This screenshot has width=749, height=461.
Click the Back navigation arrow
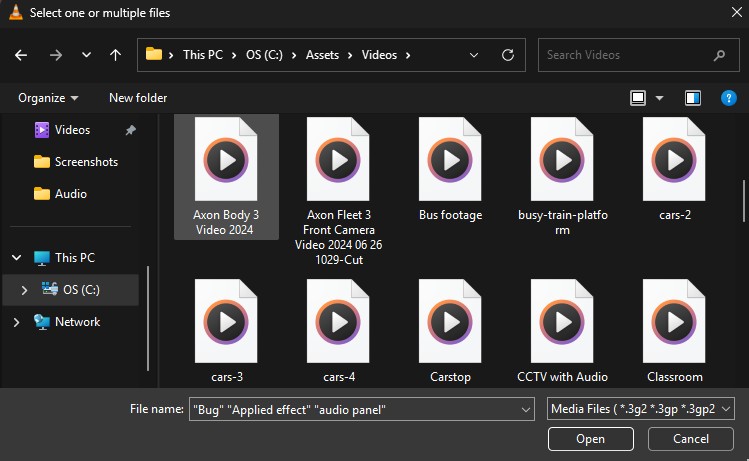click(21, 55)
